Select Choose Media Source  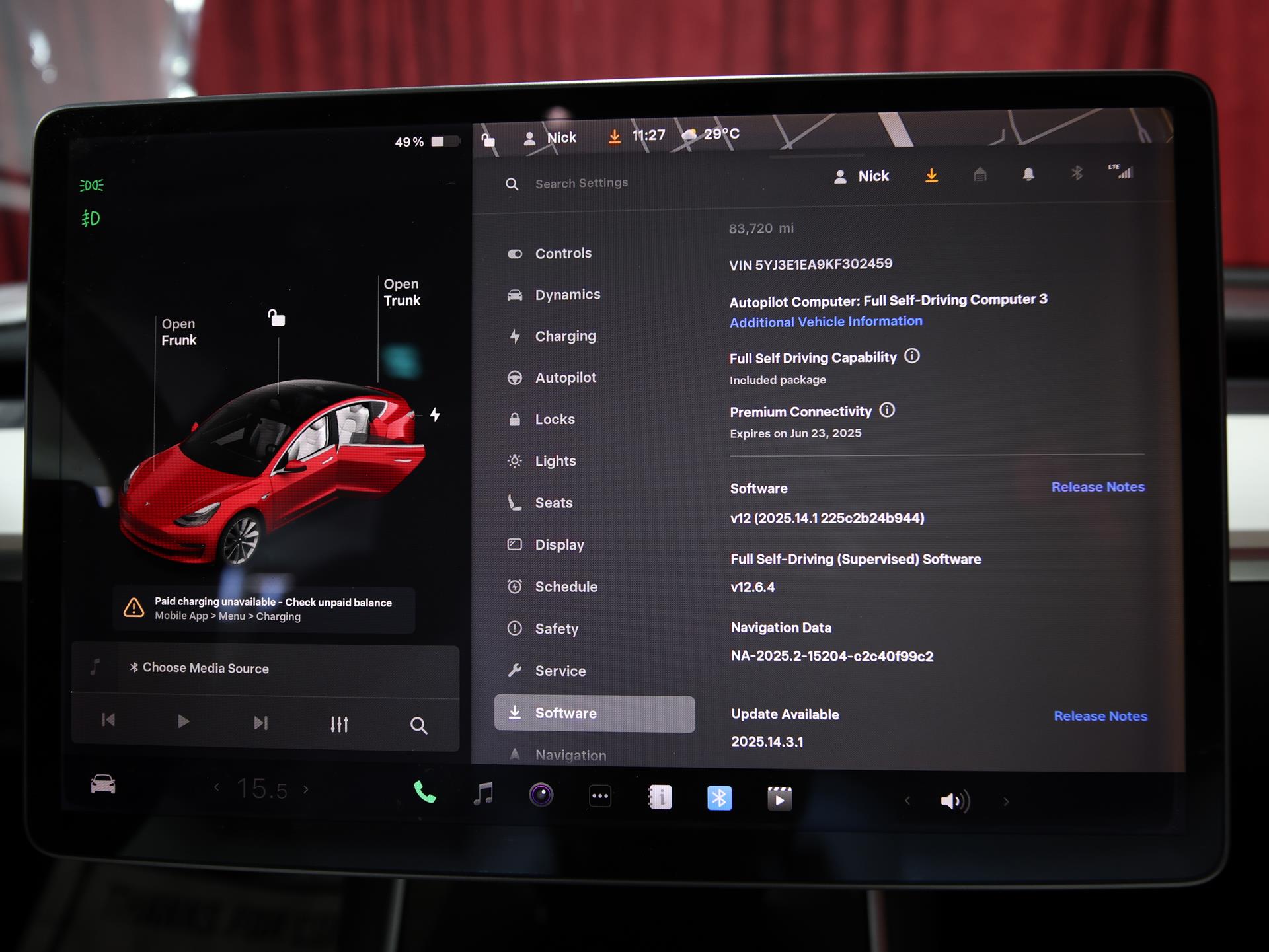click(200, 668)
